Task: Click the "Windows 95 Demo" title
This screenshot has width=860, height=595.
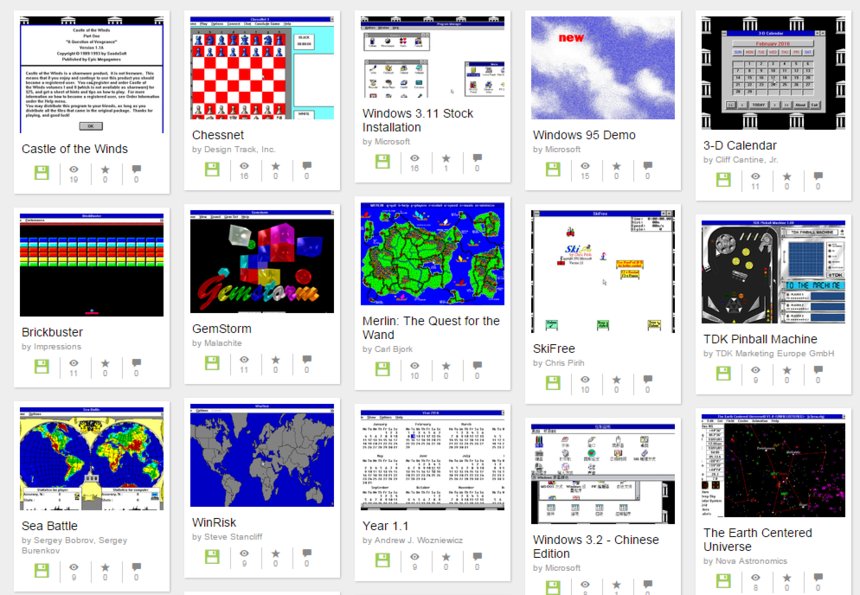Action: (584, 135)
